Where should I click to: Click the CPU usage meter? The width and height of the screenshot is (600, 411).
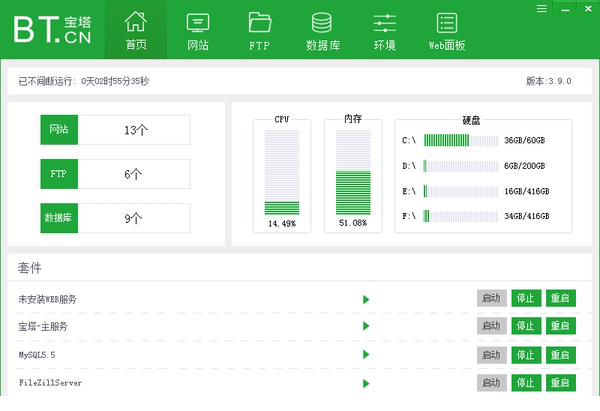coord(282,171)
